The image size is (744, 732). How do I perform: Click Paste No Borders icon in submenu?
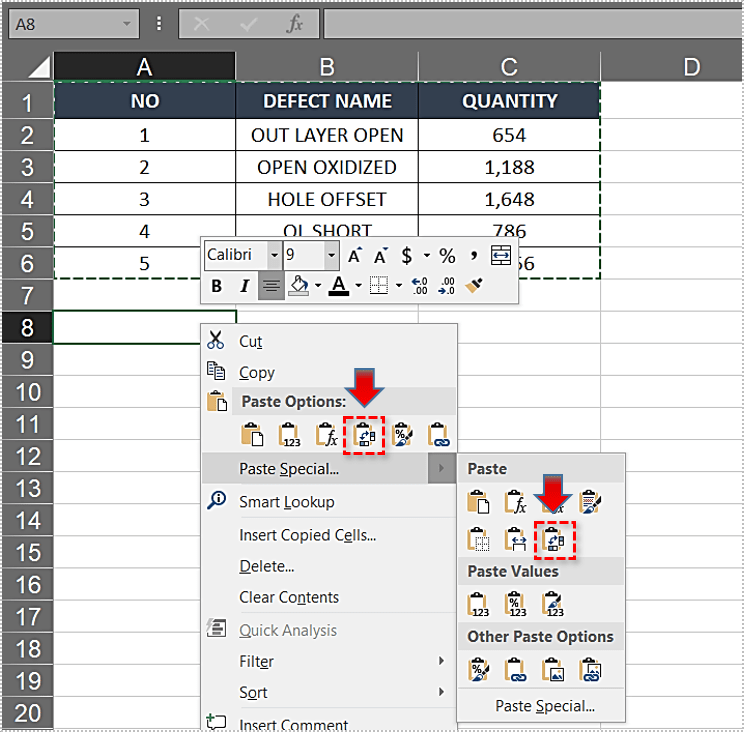coord(478,540)
